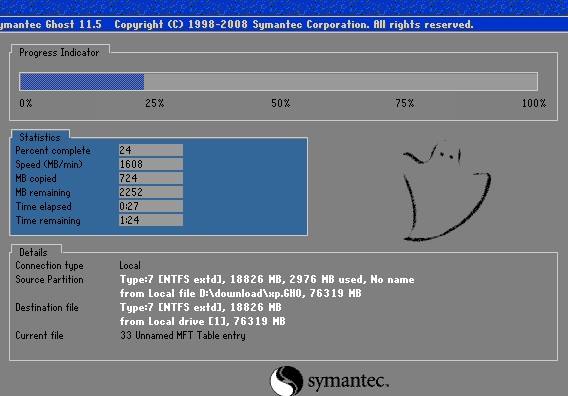Click the Time elapsed value 0:27

tap(151, 206)
